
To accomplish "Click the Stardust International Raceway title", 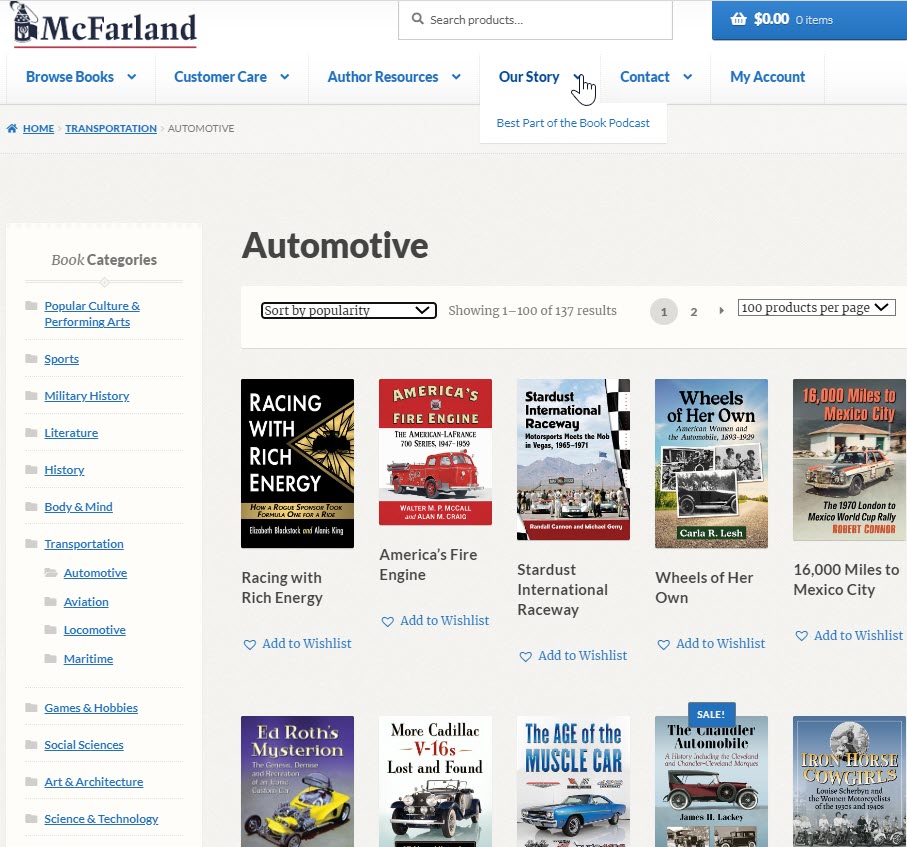I will 562,590.
